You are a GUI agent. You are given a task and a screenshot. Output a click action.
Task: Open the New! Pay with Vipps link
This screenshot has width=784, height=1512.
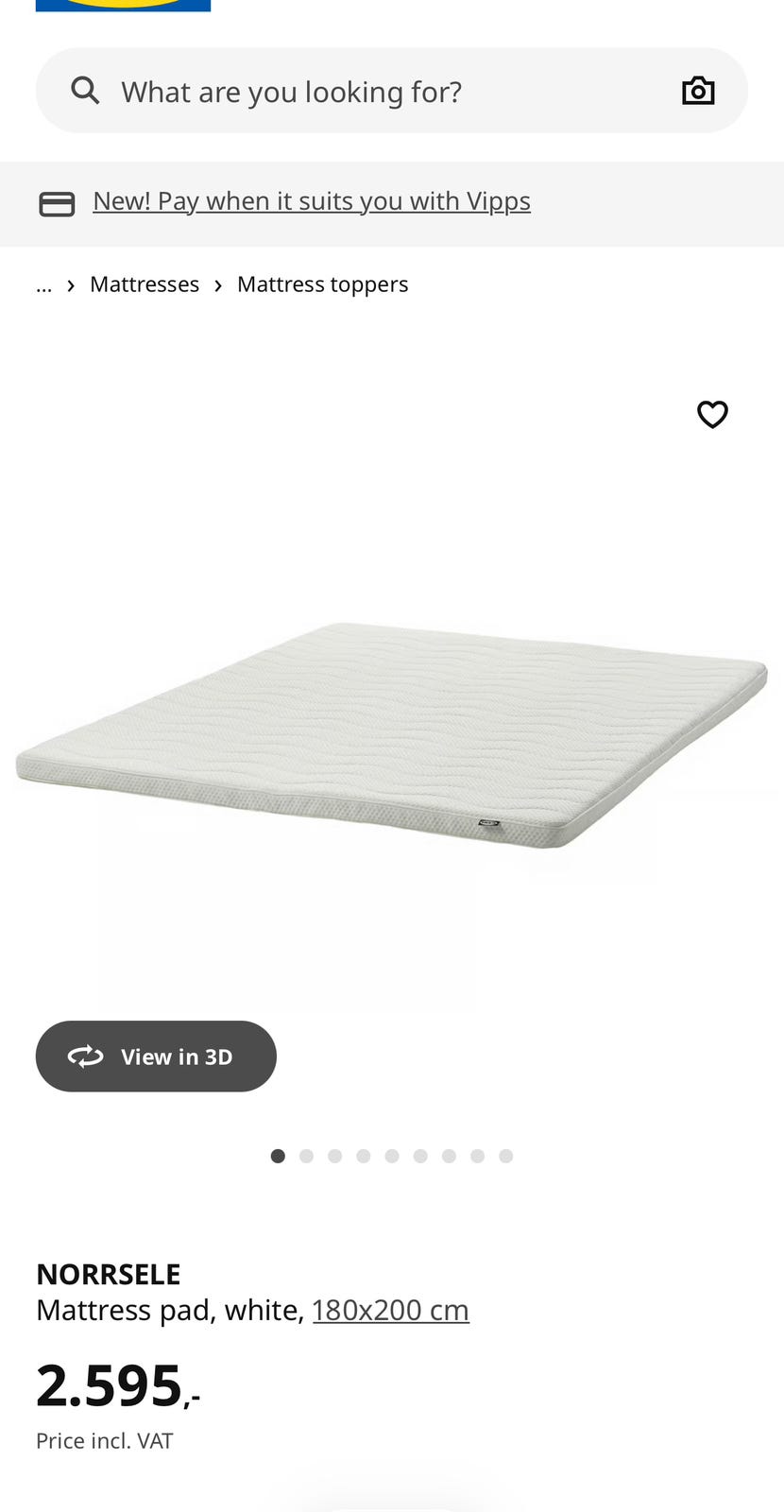tap(312, 201)
